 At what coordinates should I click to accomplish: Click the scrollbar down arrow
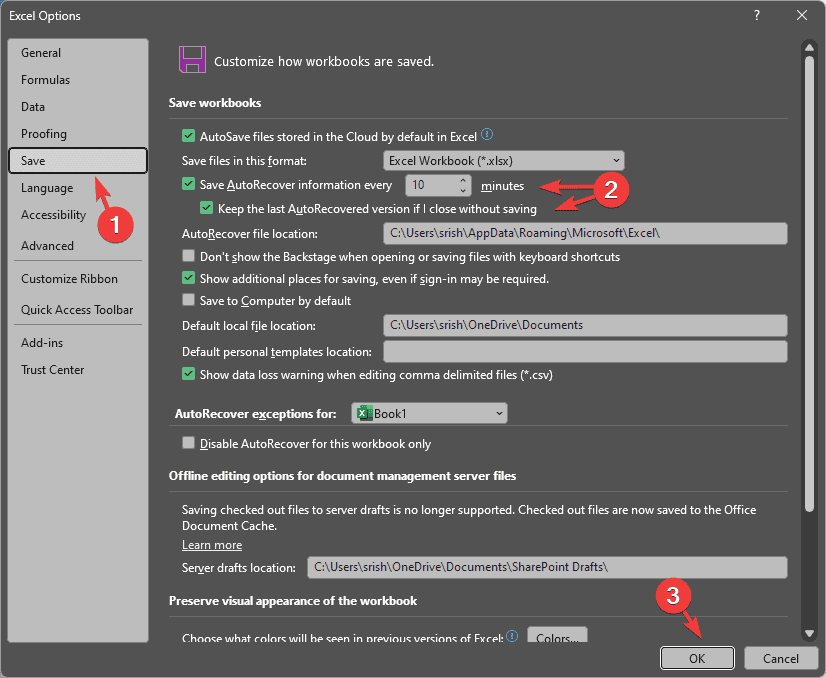pos(811,634)
